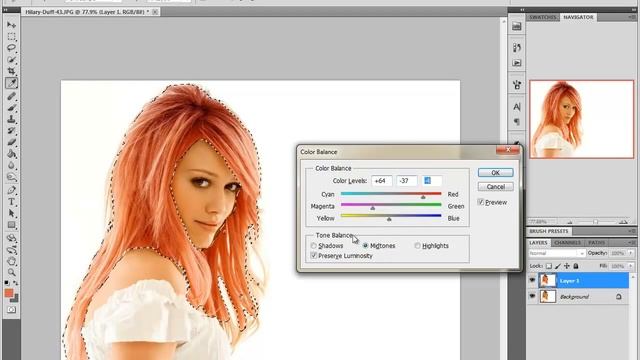The height and width of the screenshot is (360, 640).
Task: Switch to the Paths tab
Action: pyautogui.click(x=596, y=242)
